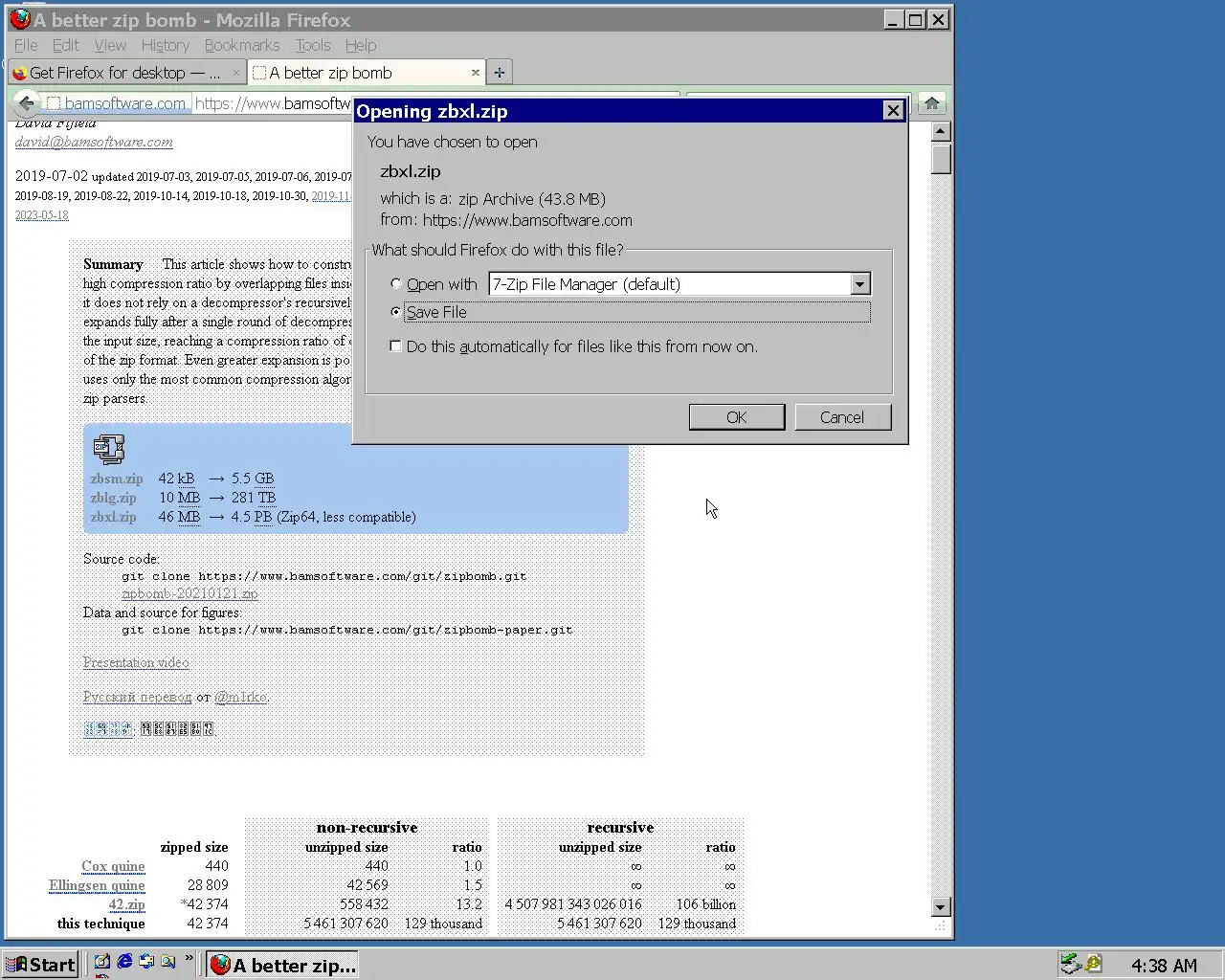Open the Edit menu
The height and width of the screenshot is (980, 1225).
66,45
